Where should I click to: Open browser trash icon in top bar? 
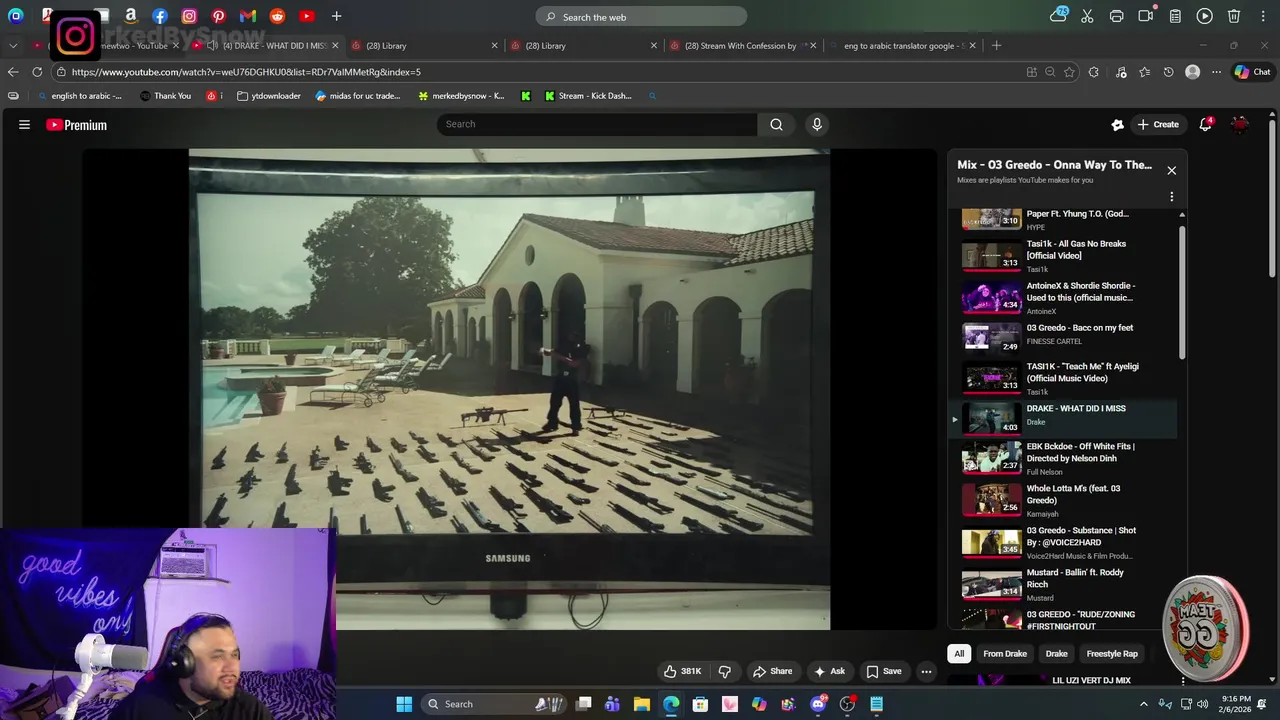(x=1234, y=16)
